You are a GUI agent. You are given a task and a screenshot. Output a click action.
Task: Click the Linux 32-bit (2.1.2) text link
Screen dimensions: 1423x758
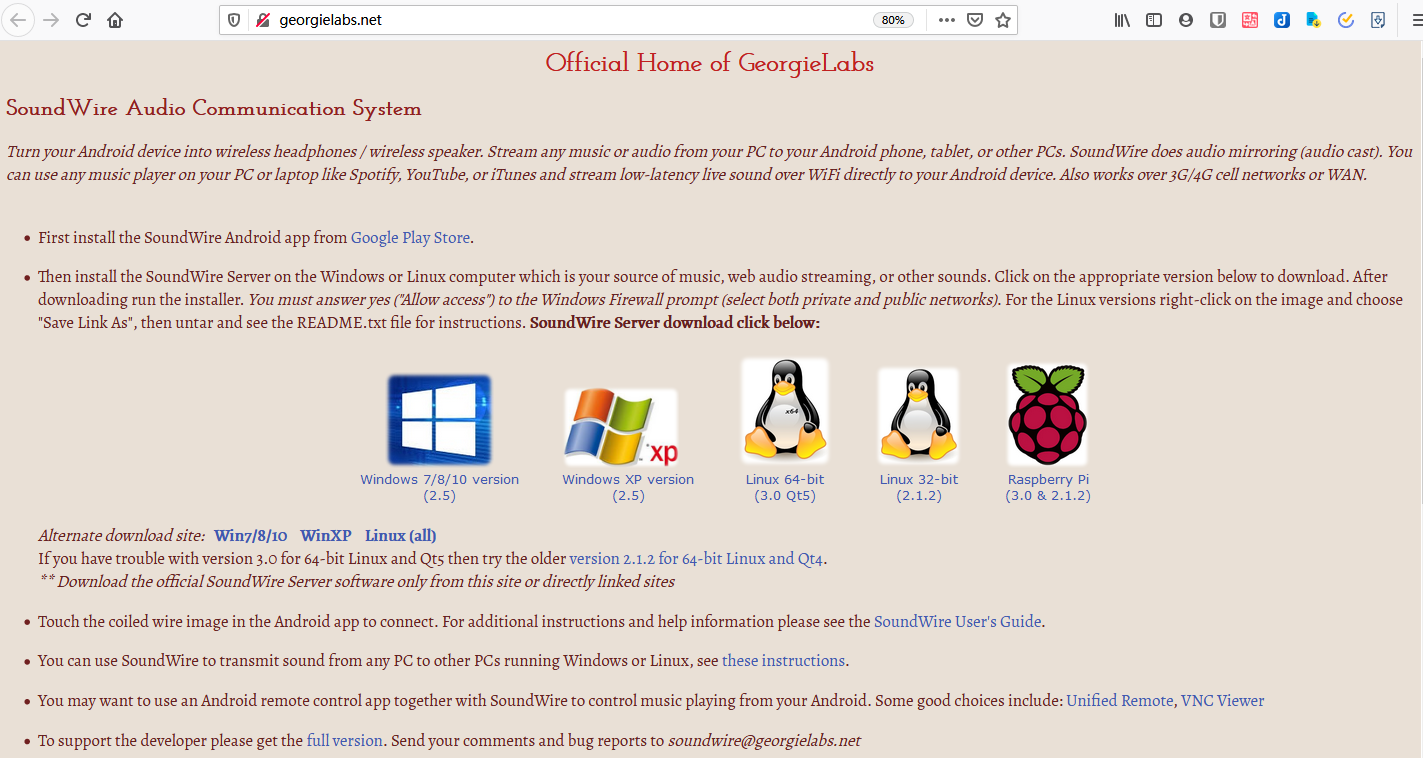pyautogui.click(x=919, y=487)
